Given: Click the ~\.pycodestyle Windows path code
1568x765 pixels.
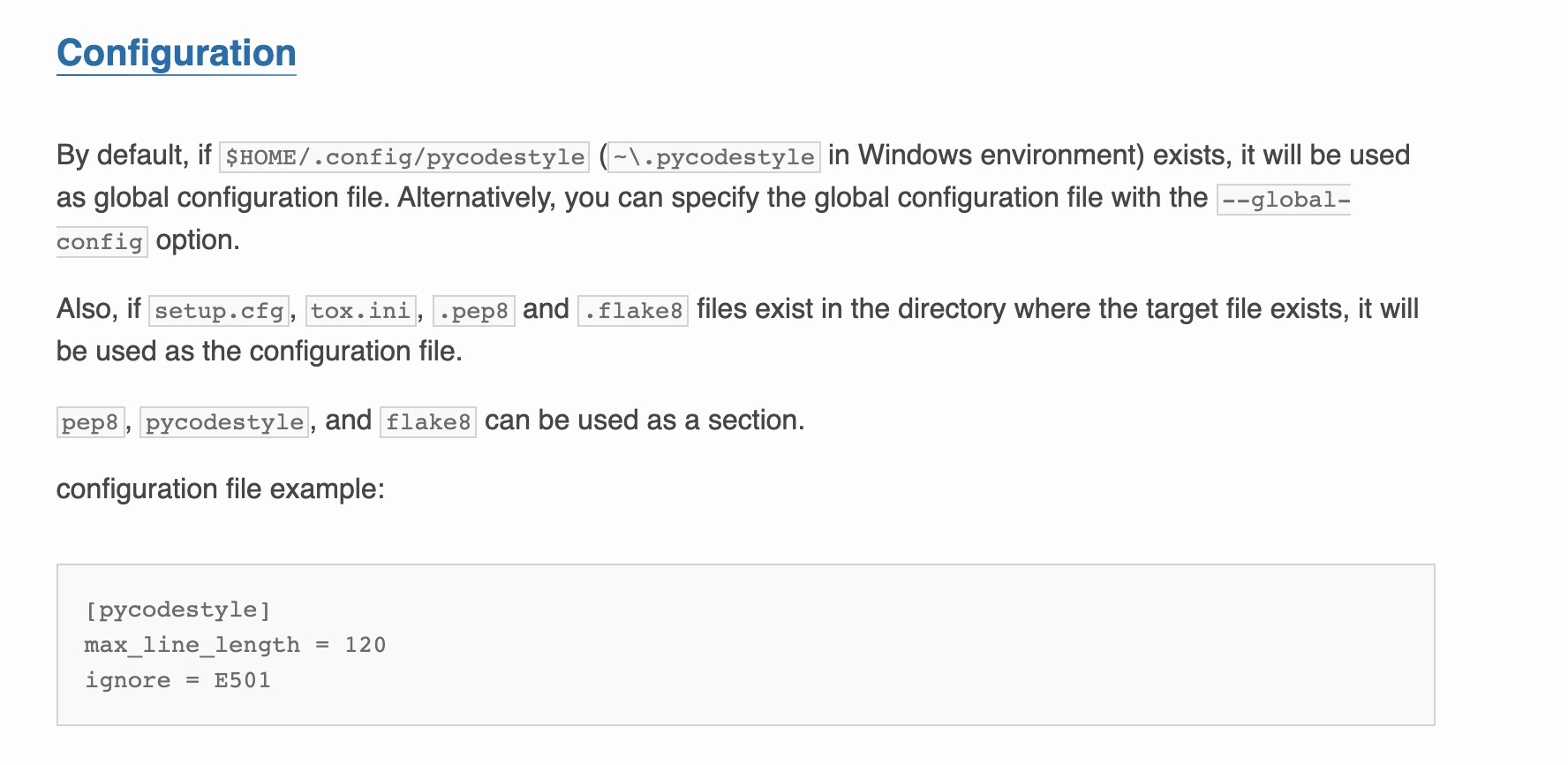Looking at the screenshot, I should [713, 157].
